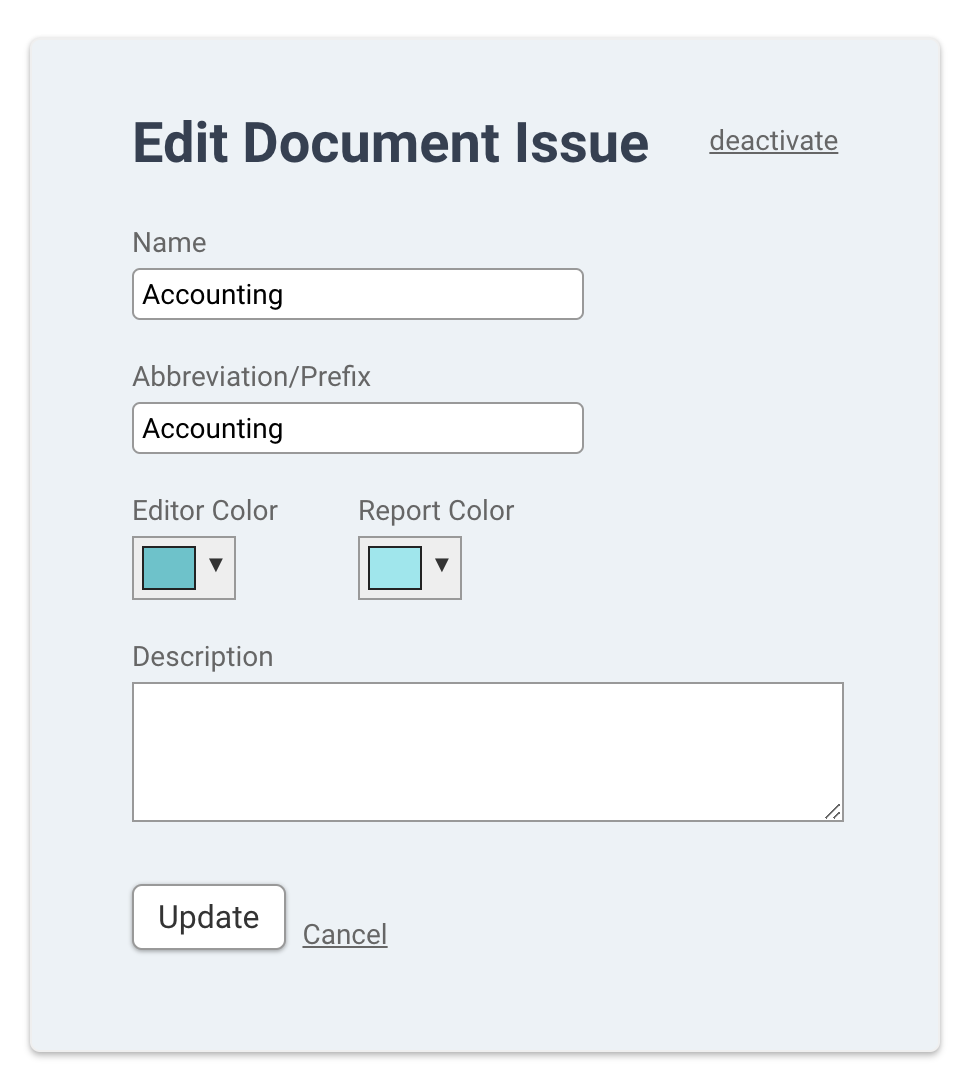Click the Edit Document Issue heading
The height and width of the screenshot is (1084, 976).
click(x=391, y=143)
